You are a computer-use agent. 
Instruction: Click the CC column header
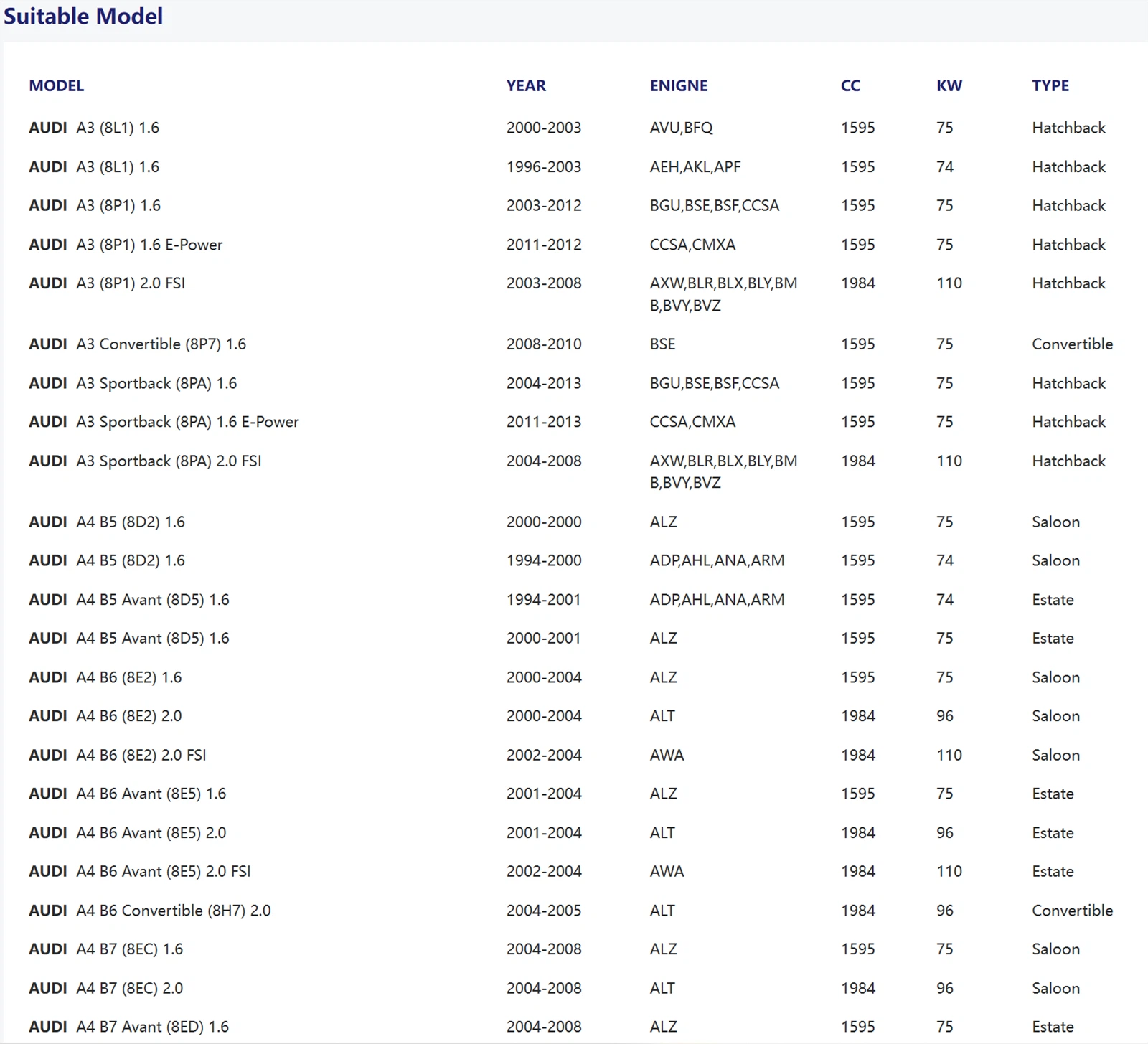850,85
